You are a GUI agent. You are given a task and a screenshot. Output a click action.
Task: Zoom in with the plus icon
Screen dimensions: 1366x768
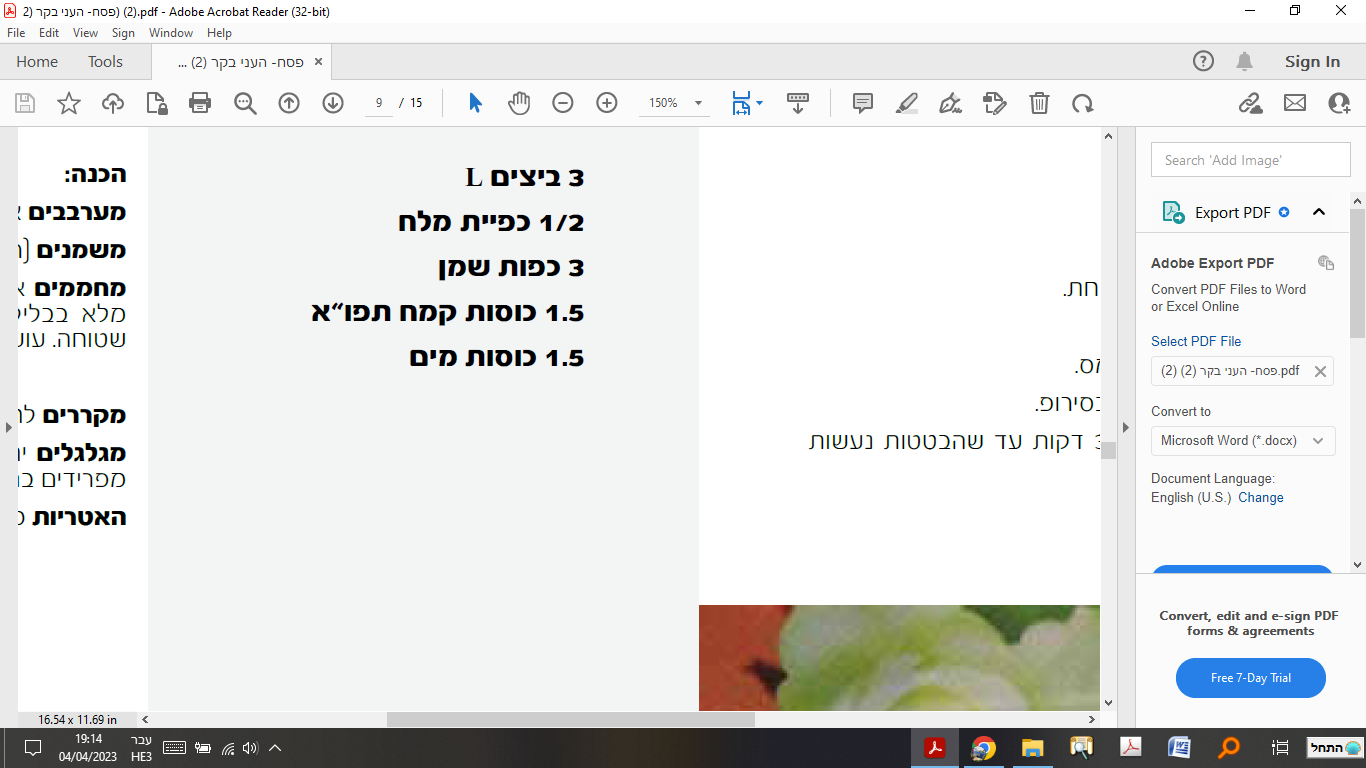pos(607,103)
